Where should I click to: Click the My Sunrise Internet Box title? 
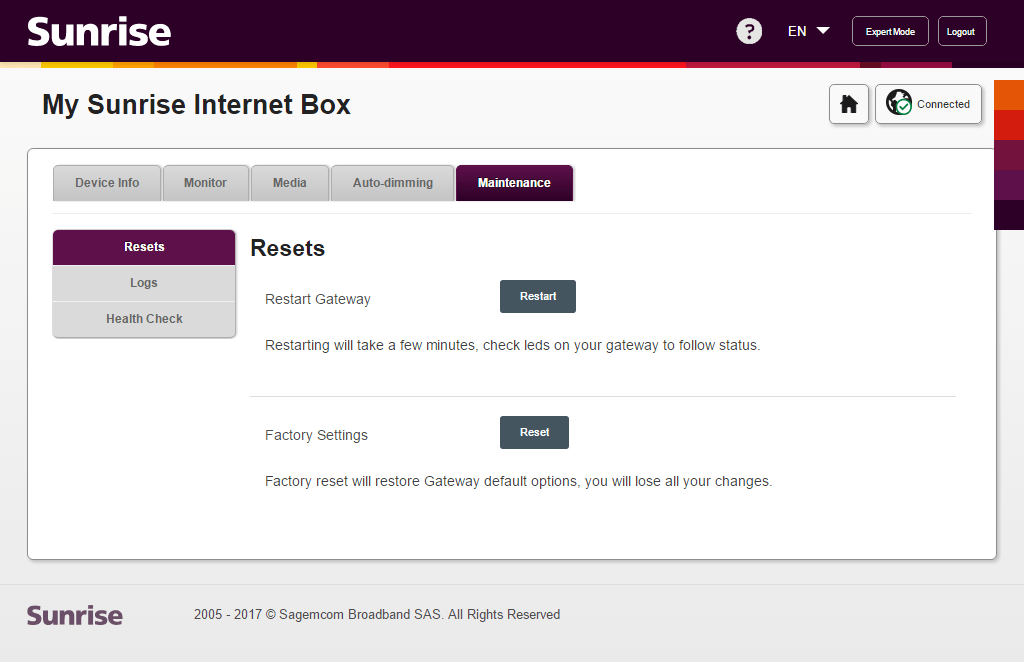[196, 104]
